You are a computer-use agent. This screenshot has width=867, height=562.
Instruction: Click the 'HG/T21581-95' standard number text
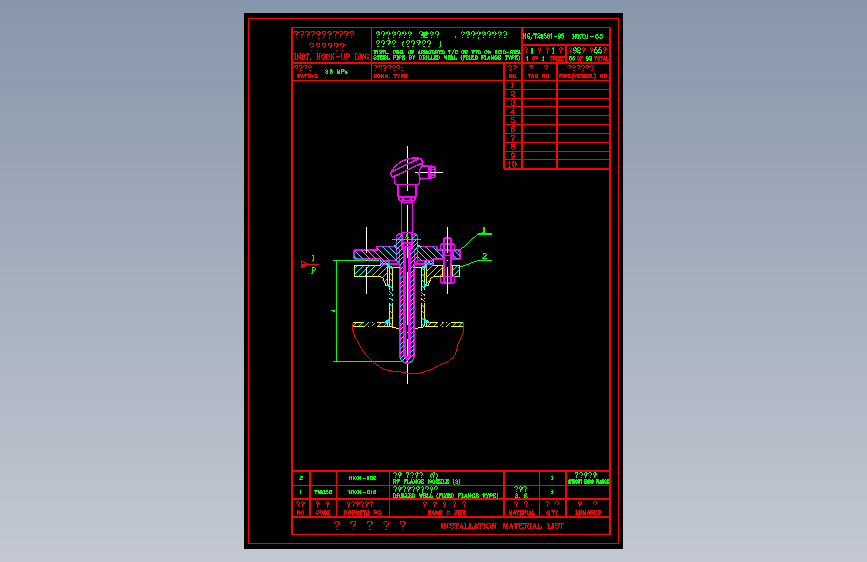pos(544,37)
